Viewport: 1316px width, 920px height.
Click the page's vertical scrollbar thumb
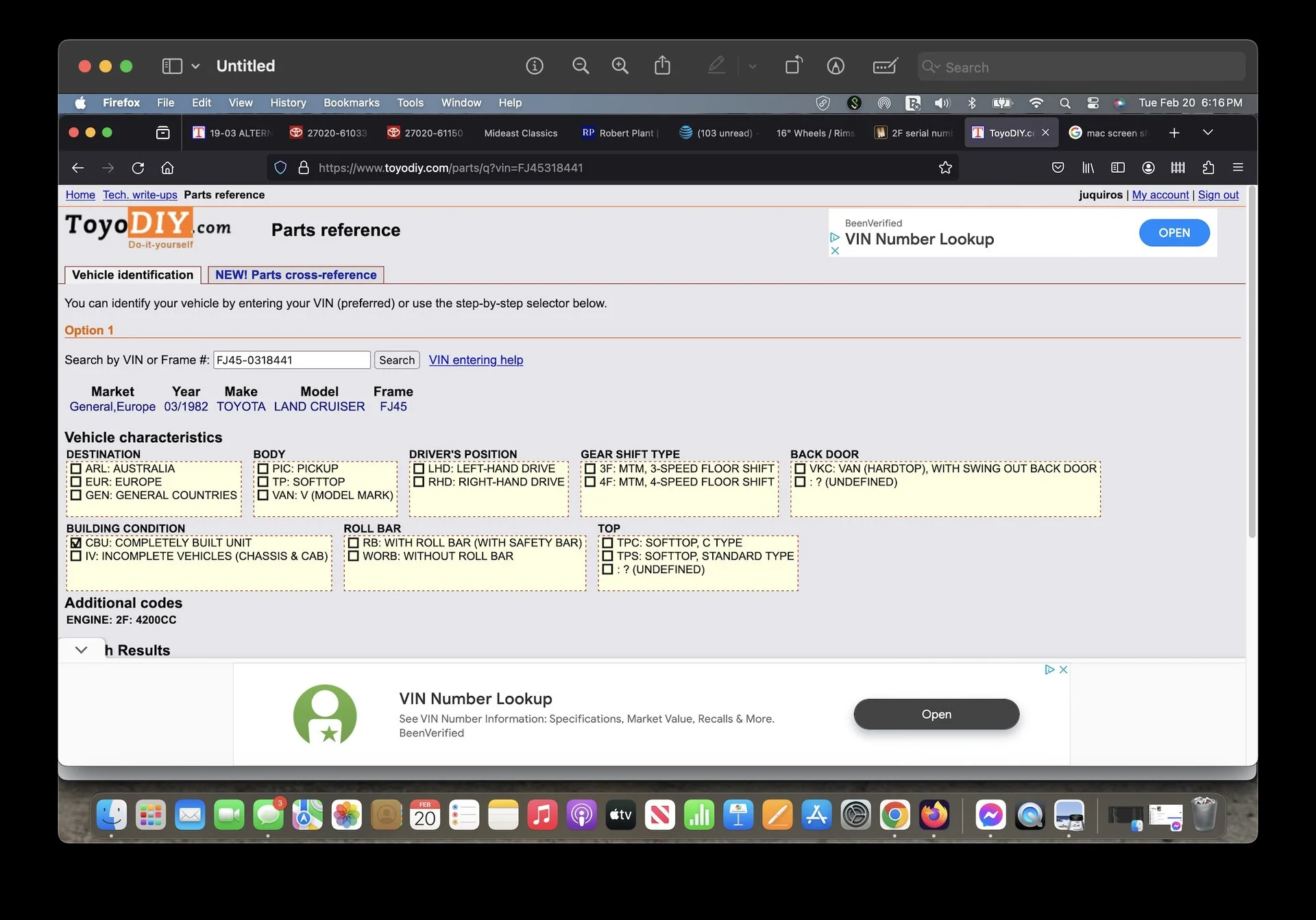pyautogui.click(x=1252, y=363)
